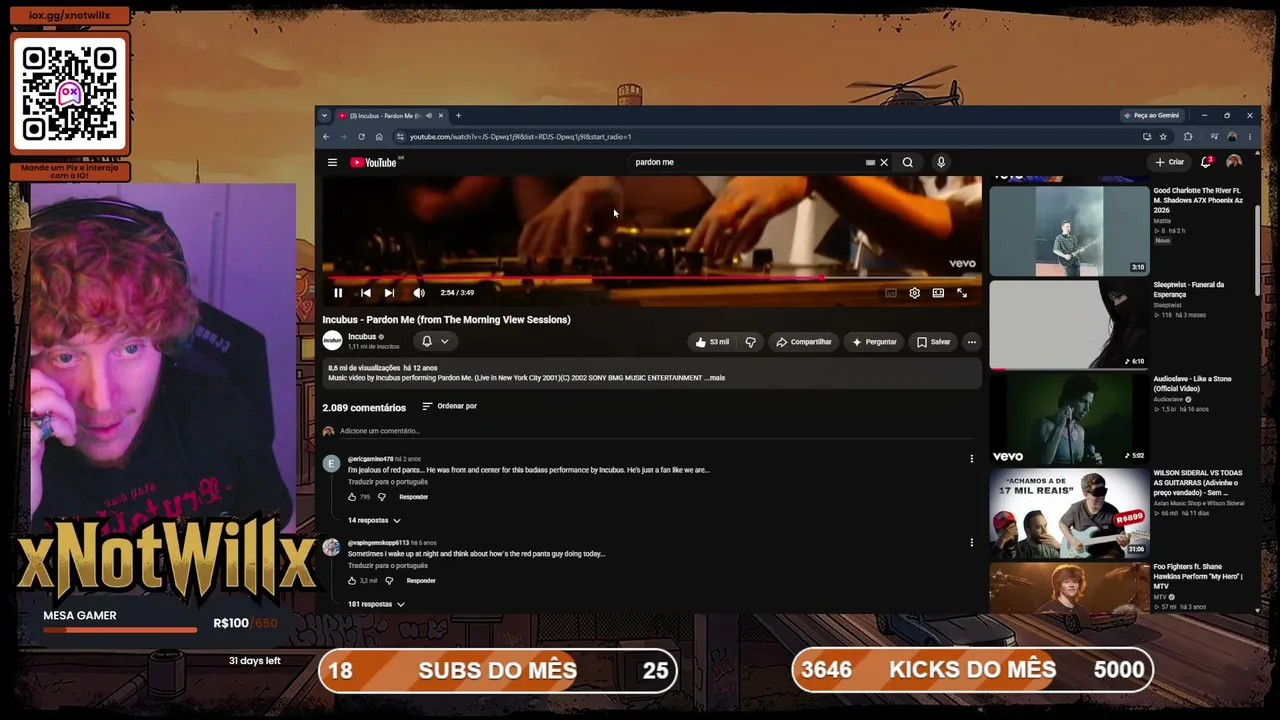This screenshot has width=1280, height=720.
Task: Open the Good Charlotte The River thumbnail
Action: click(1069, 230)
